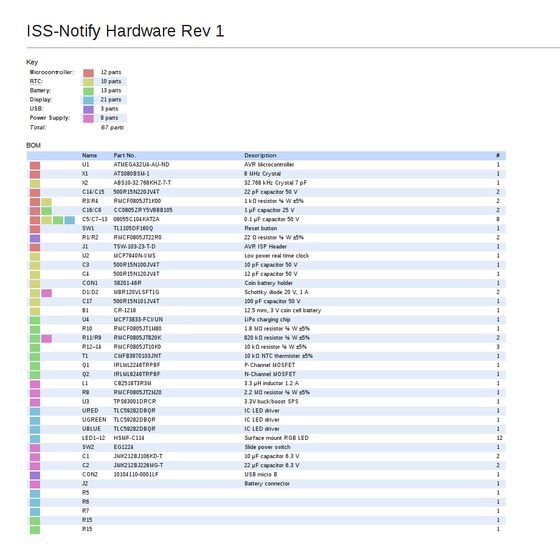The width and height of the screenshot is (560, 559).
Task: Select part number 'ATMEGA32U4-AU-ND'
Action: tap(141, 165)
